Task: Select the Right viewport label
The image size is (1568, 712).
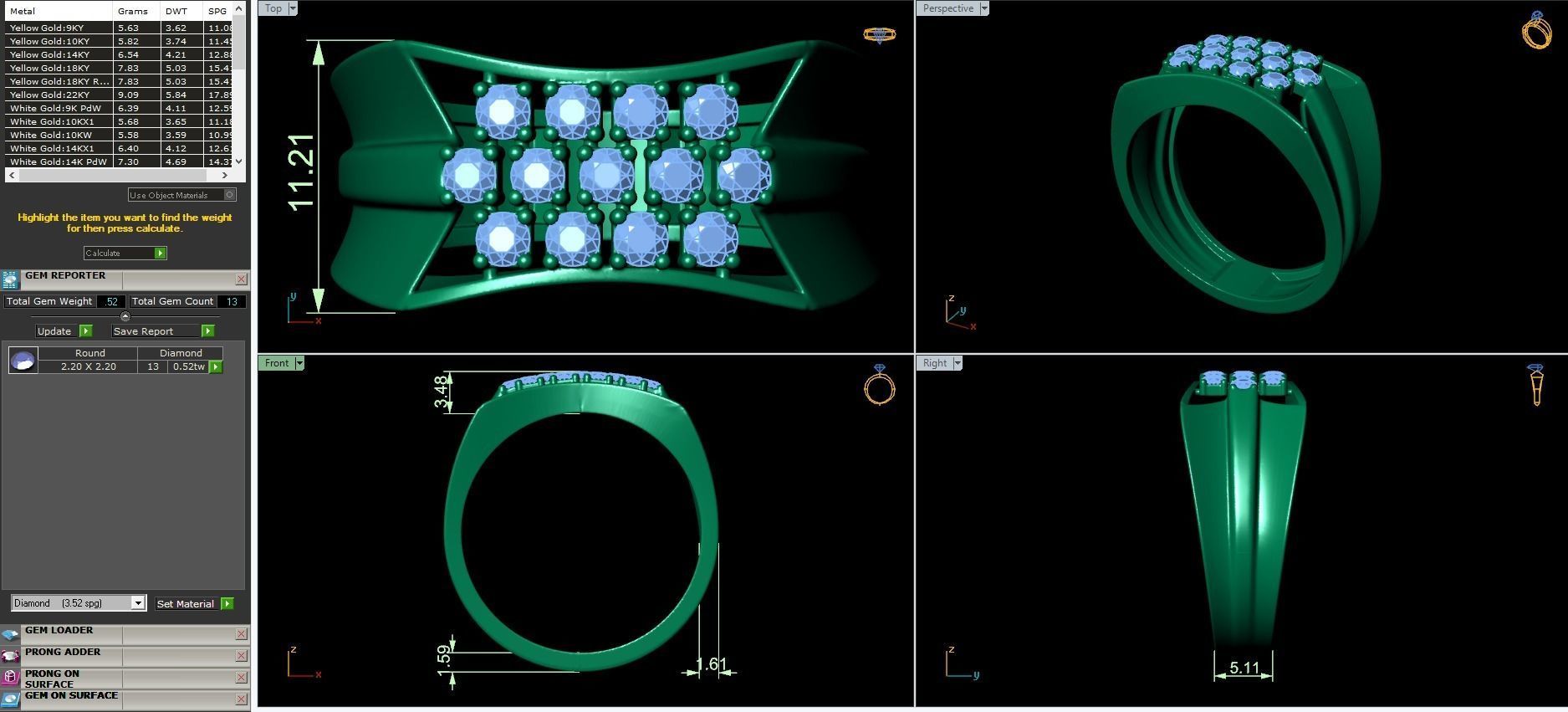Action: tap(935, 363)
